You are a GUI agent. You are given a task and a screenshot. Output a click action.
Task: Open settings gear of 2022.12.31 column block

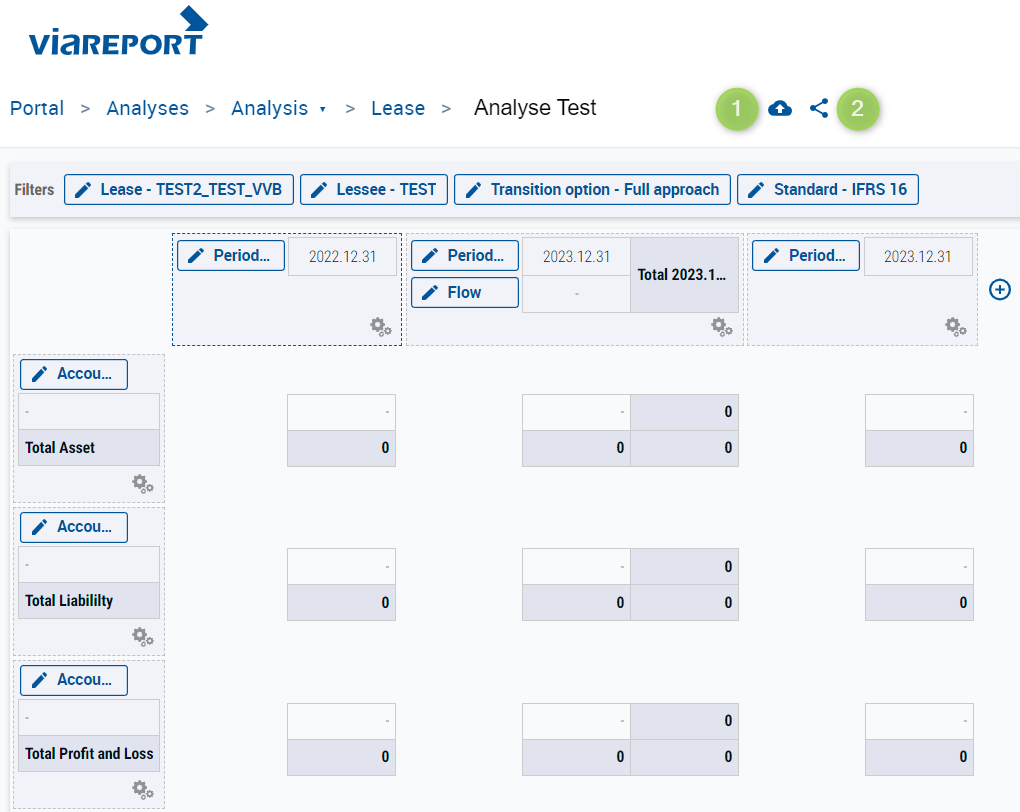(x=381, y=327)
